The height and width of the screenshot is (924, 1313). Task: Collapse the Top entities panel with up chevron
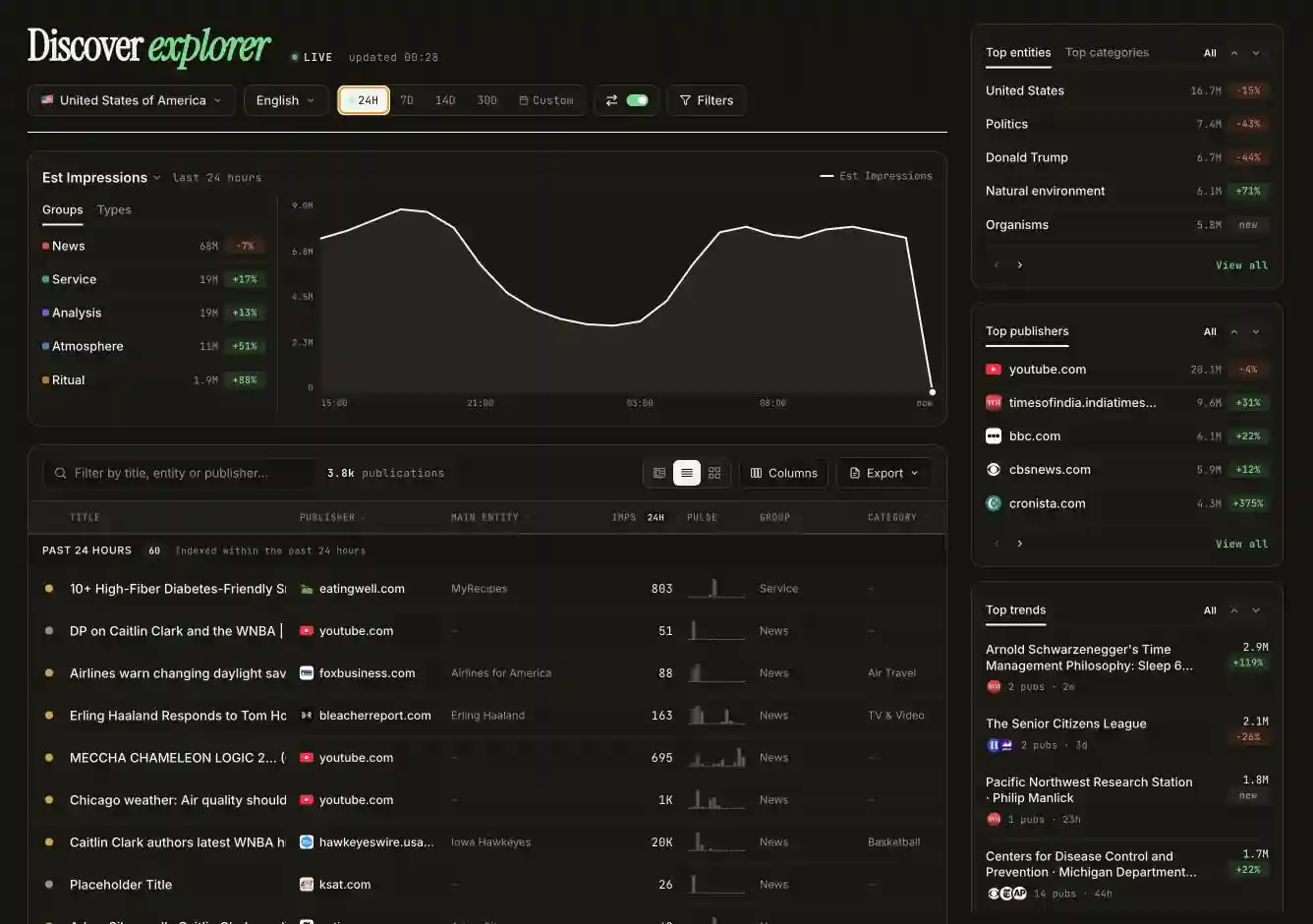[x=1234, y=53]
